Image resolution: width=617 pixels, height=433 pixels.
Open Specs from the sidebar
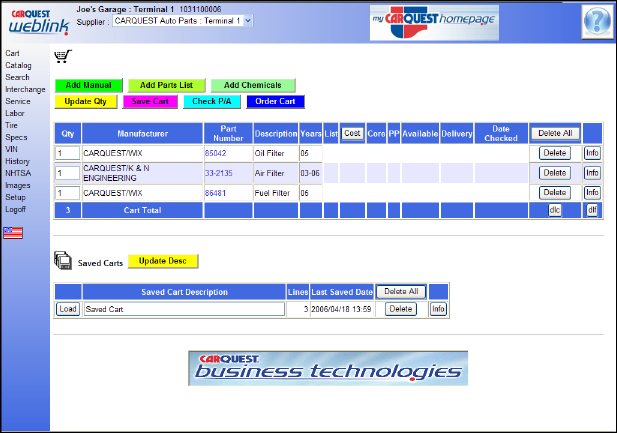click(16, 137)
